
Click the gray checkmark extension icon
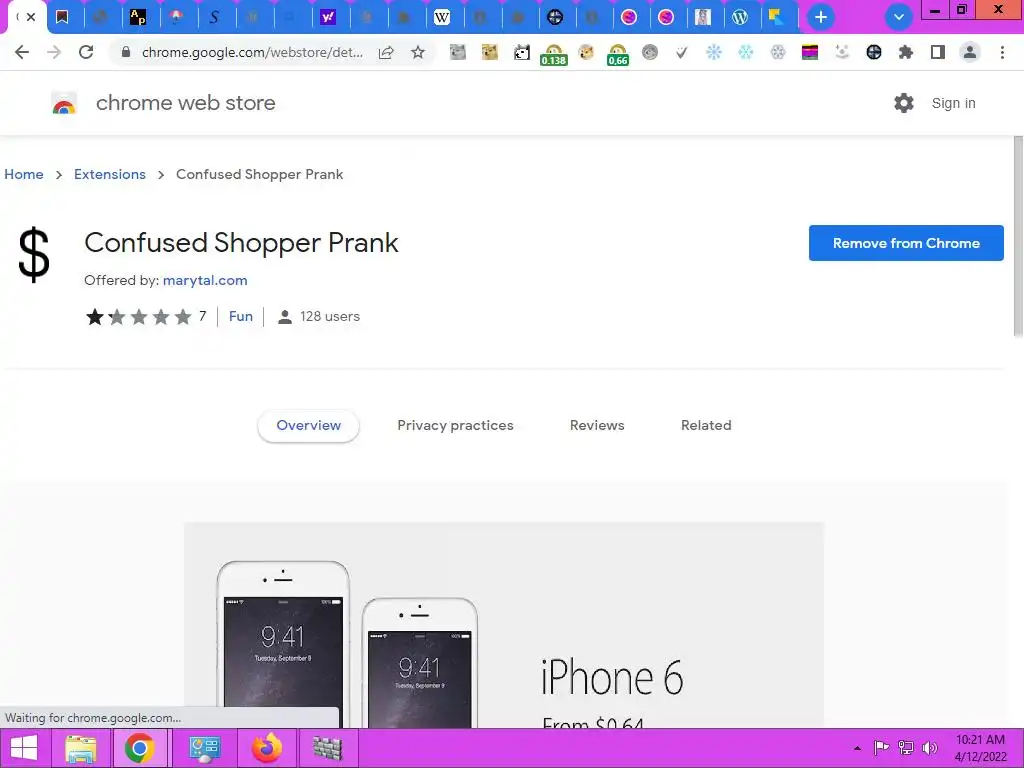[681, 52]
